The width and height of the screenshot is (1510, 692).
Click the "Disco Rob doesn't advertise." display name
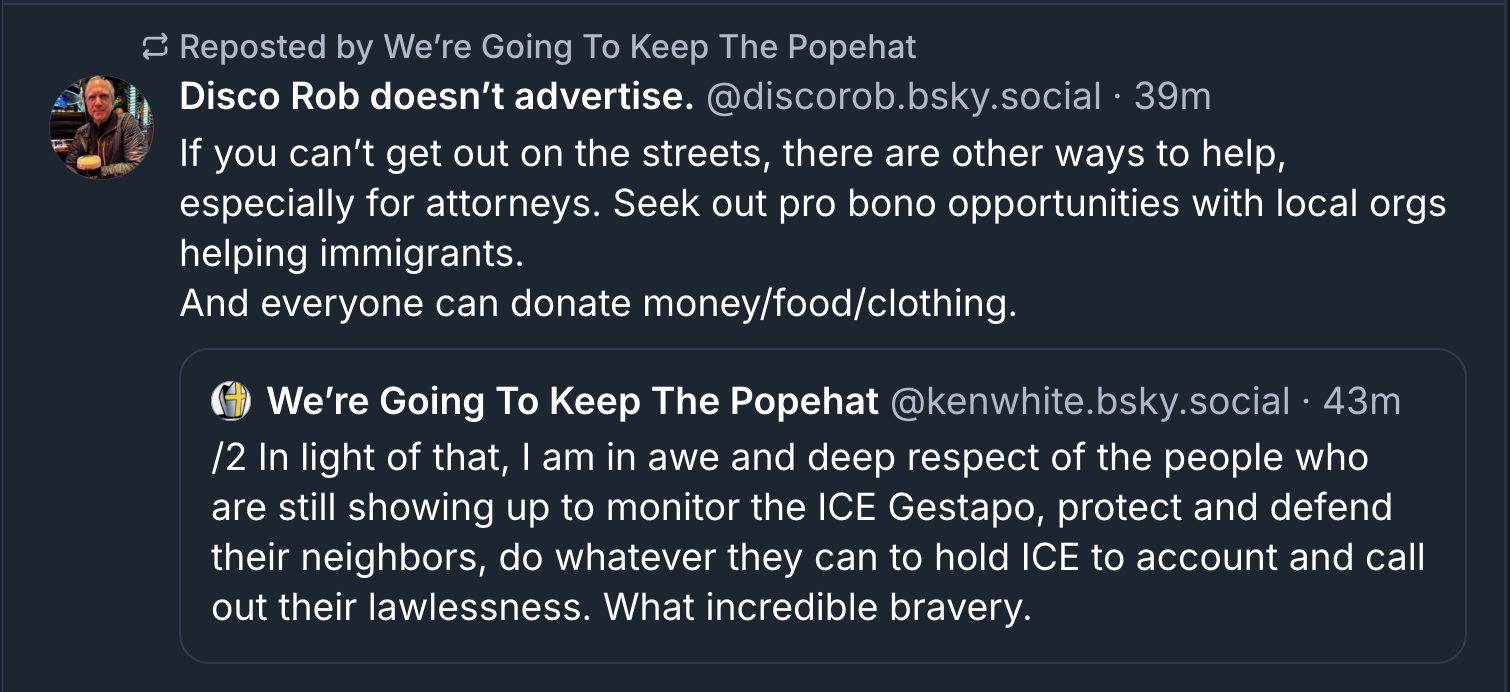tap(436, 97)
